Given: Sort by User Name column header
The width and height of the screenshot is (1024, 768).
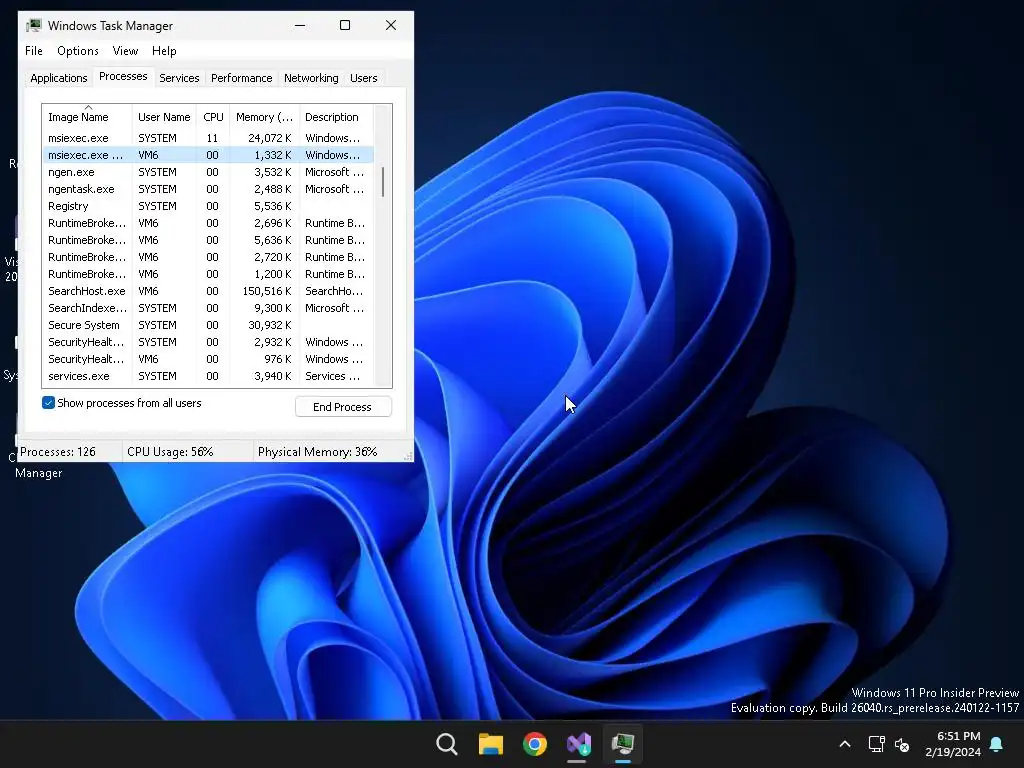Looking at the screenshot, I should [164, 117].
